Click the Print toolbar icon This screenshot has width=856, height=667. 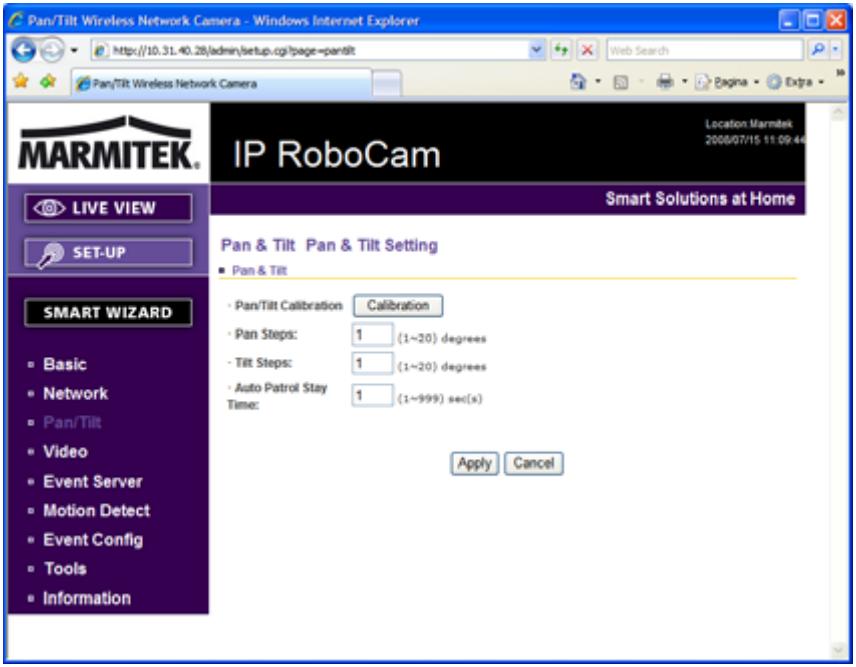pos(664,82)
